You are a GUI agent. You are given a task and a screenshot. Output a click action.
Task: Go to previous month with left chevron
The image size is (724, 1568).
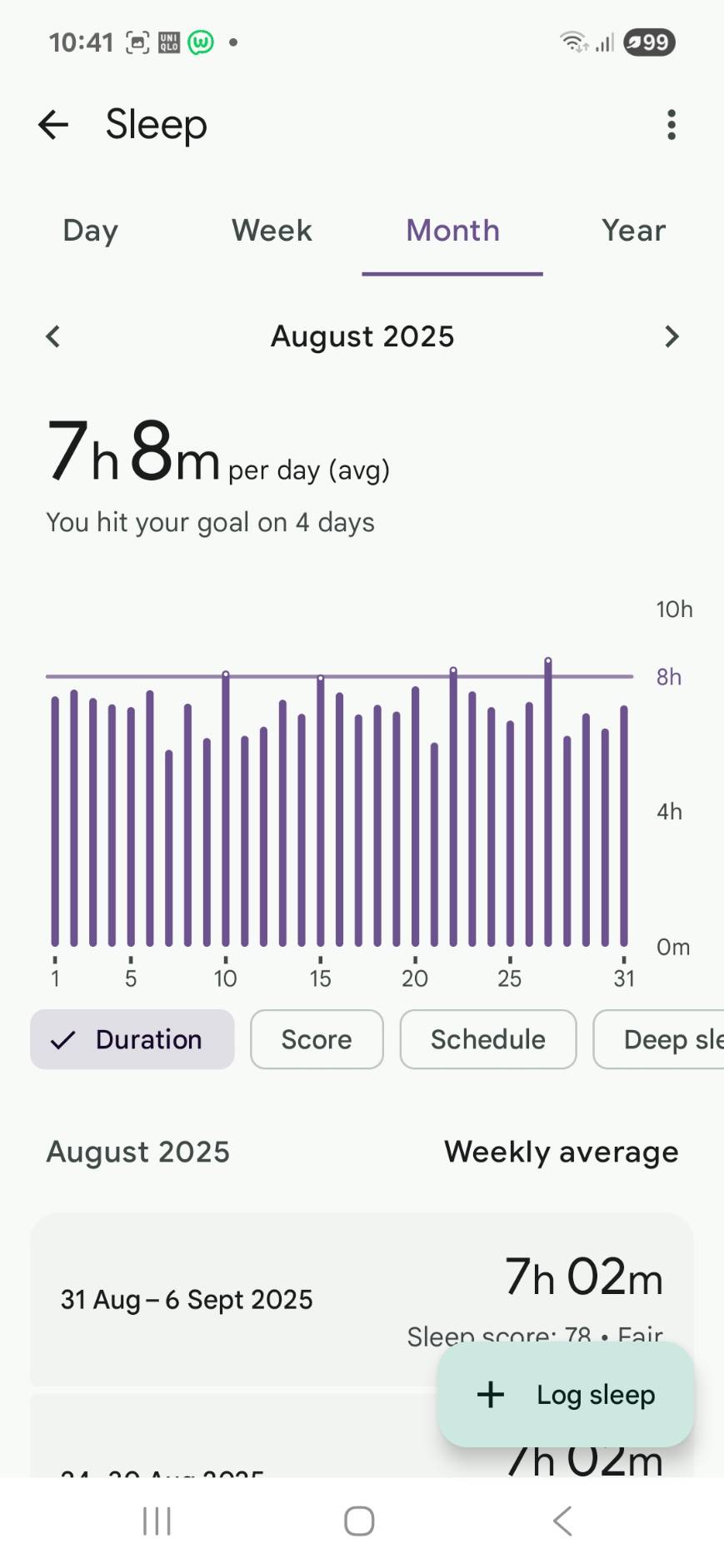coord(53,336)
